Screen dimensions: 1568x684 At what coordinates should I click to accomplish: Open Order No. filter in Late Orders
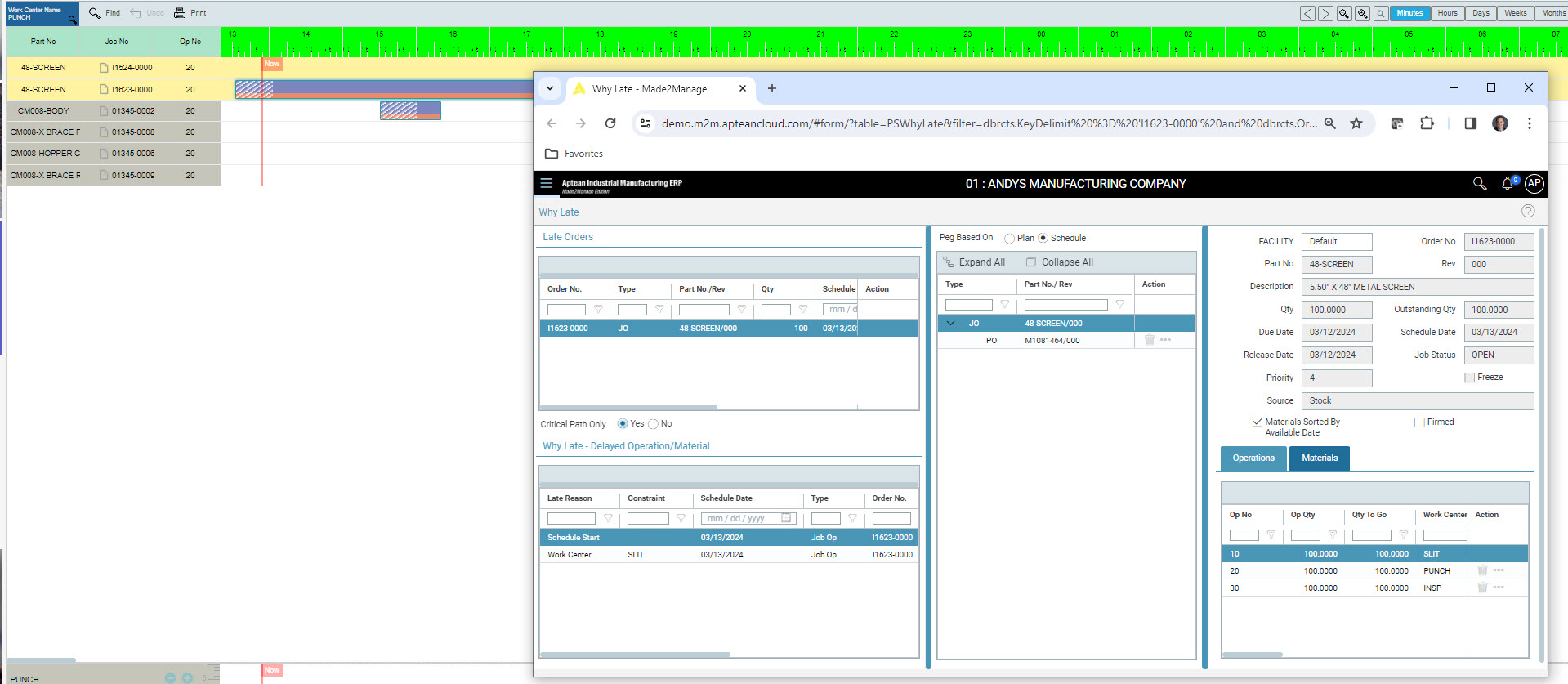pos(598,310)
